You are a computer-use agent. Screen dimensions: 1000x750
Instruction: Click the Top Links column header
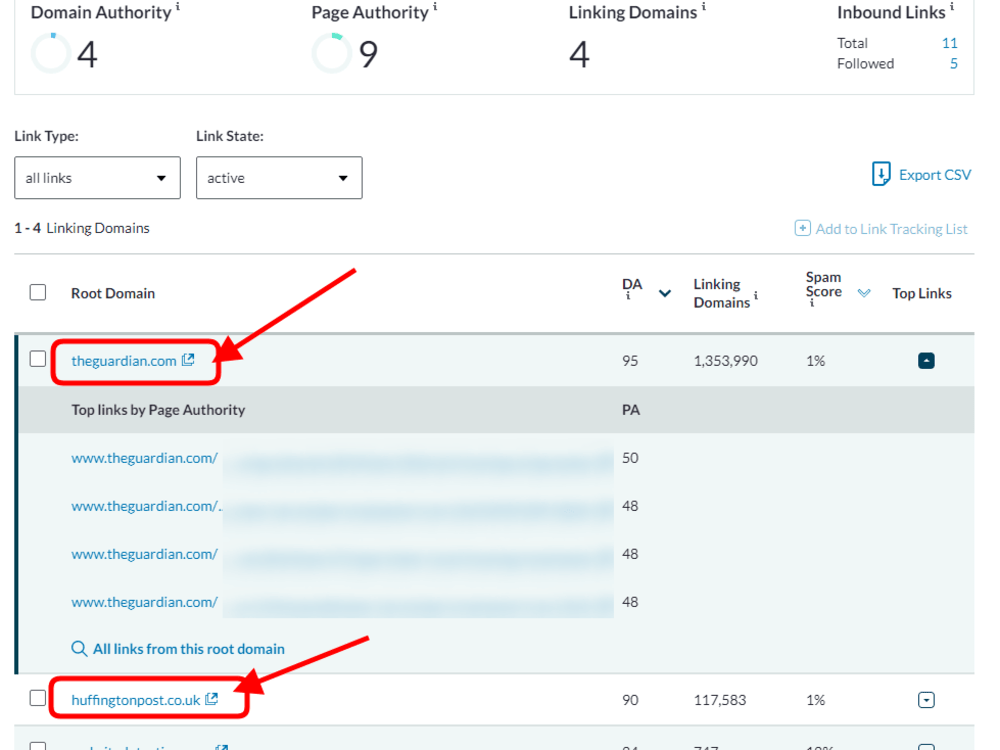pyautogui.click(x=922, y=293)
